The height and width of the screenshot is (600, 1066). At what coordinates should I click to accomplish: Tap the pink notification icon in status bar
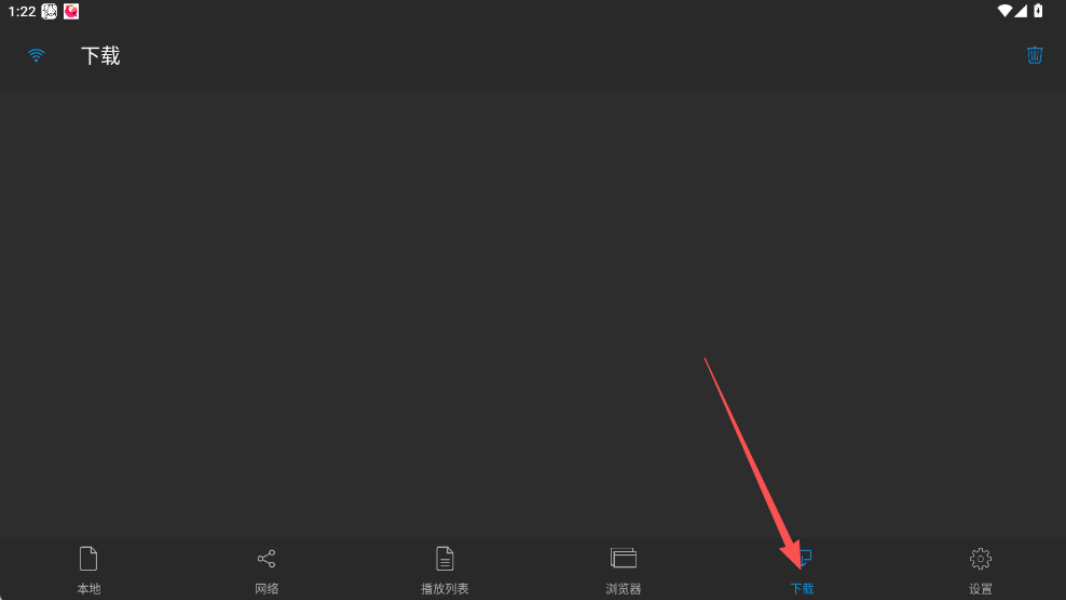tap(71, 12)
